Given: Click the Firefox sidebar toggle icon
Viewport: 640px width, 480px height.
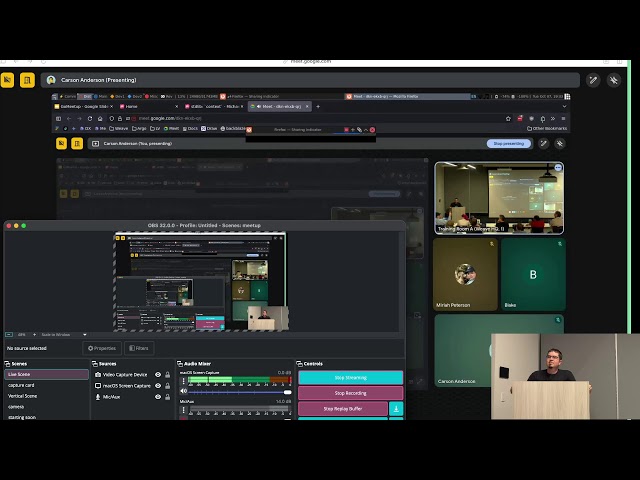Looking at the screenshot, I should (58, 118).
